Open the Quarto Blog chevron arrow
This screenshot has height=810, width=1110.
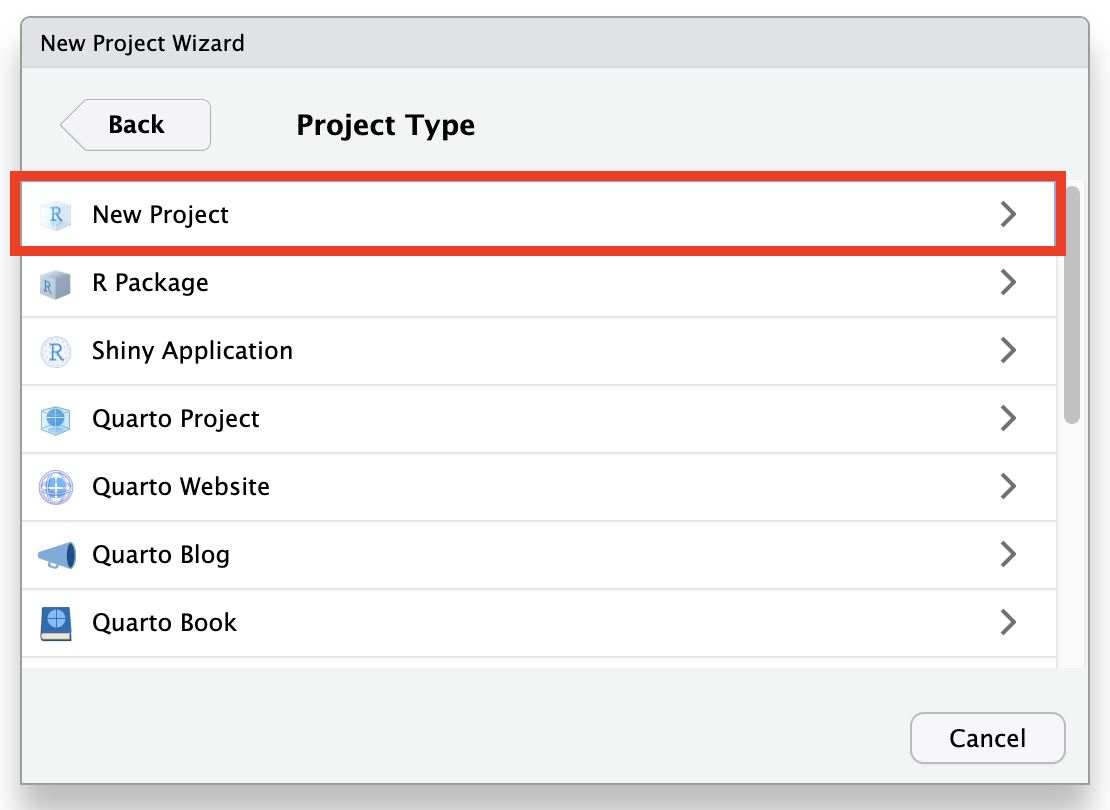pyautogui.click(x=1008, y=555)
